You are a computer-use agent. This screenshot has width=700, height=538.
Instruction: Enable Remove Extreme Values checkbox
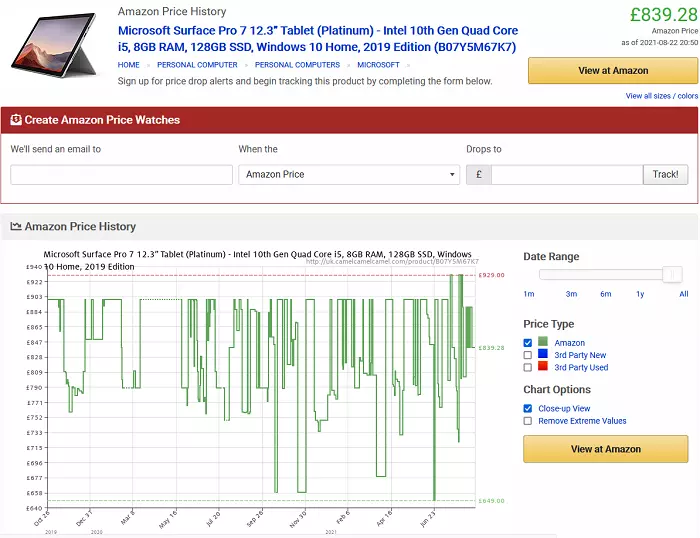tap(528, 421)
